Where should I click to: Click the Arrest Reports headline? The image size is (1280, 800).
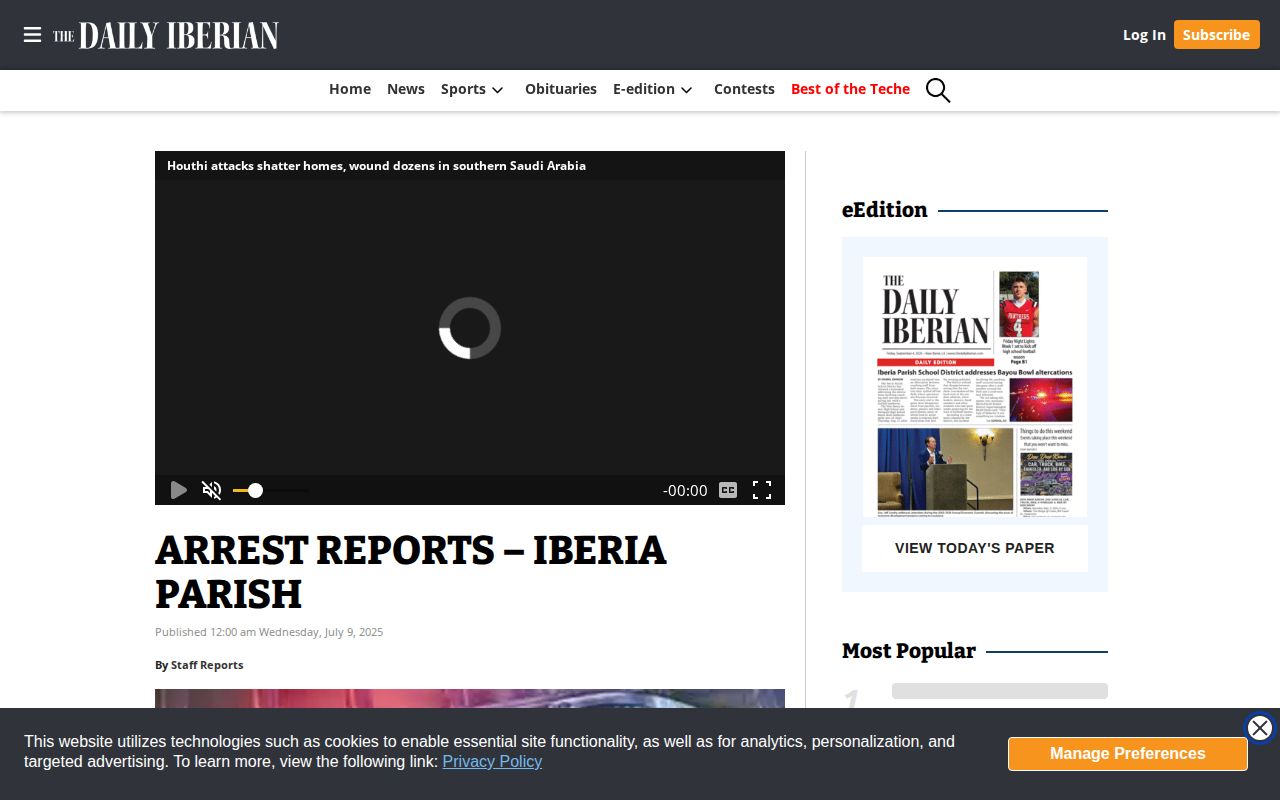pyautogui.click(x=411, y=572)
